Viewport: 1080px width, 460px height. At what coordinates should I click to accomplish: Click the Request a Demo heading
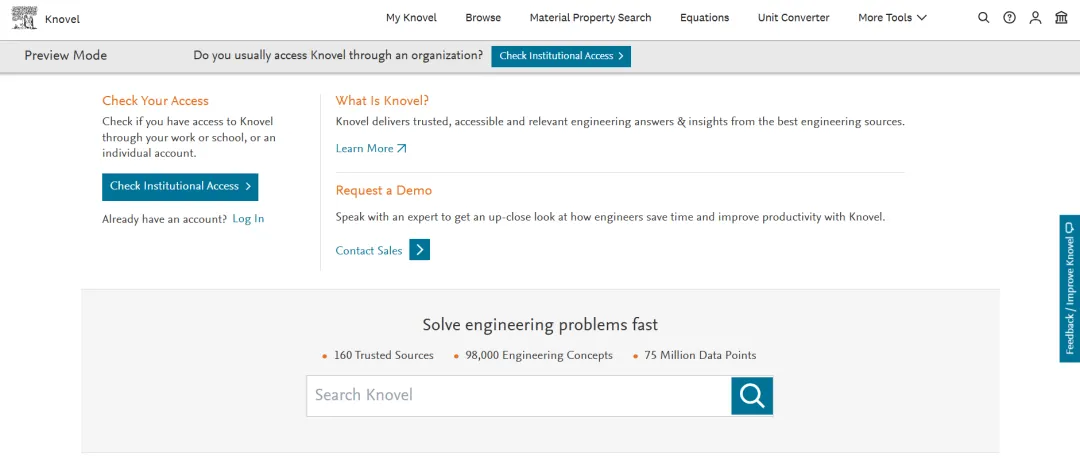click(384, 190)
